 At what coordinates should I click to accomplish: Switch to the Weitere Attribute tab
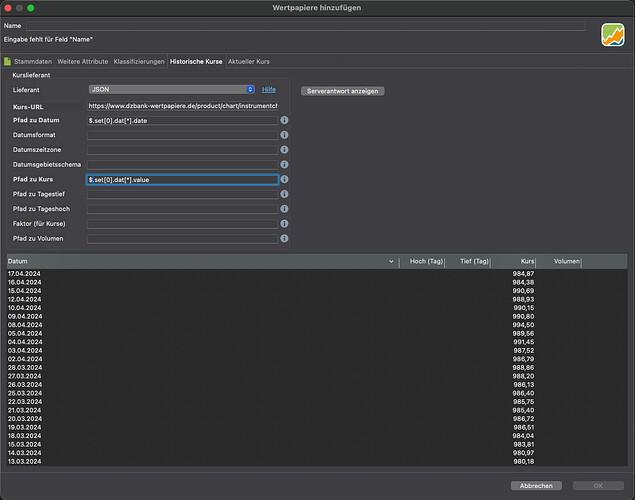pos(83,62)
